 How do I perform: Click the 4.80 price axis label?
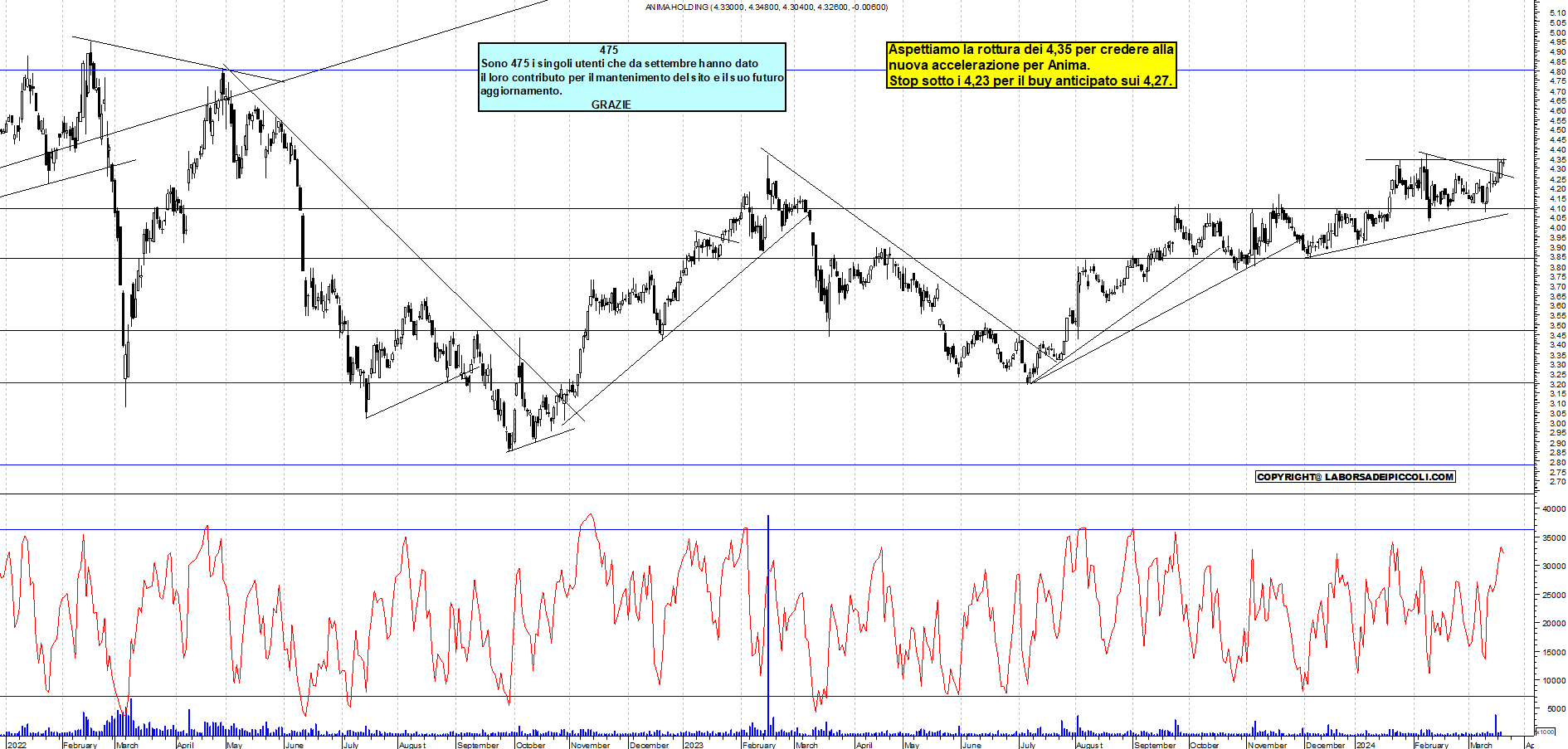pos(1557,72)
